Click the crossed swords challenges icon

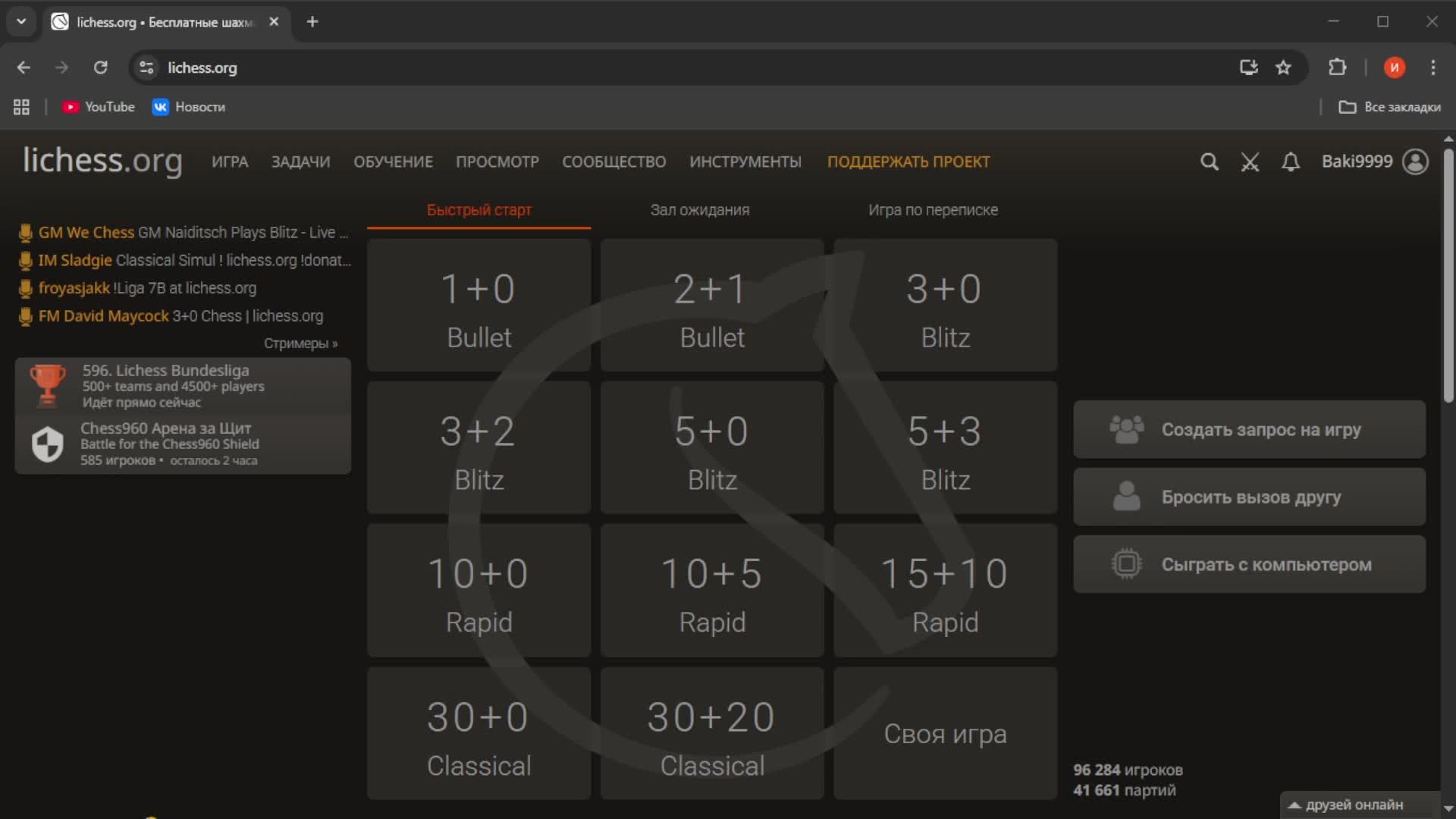pos(1250,162)
